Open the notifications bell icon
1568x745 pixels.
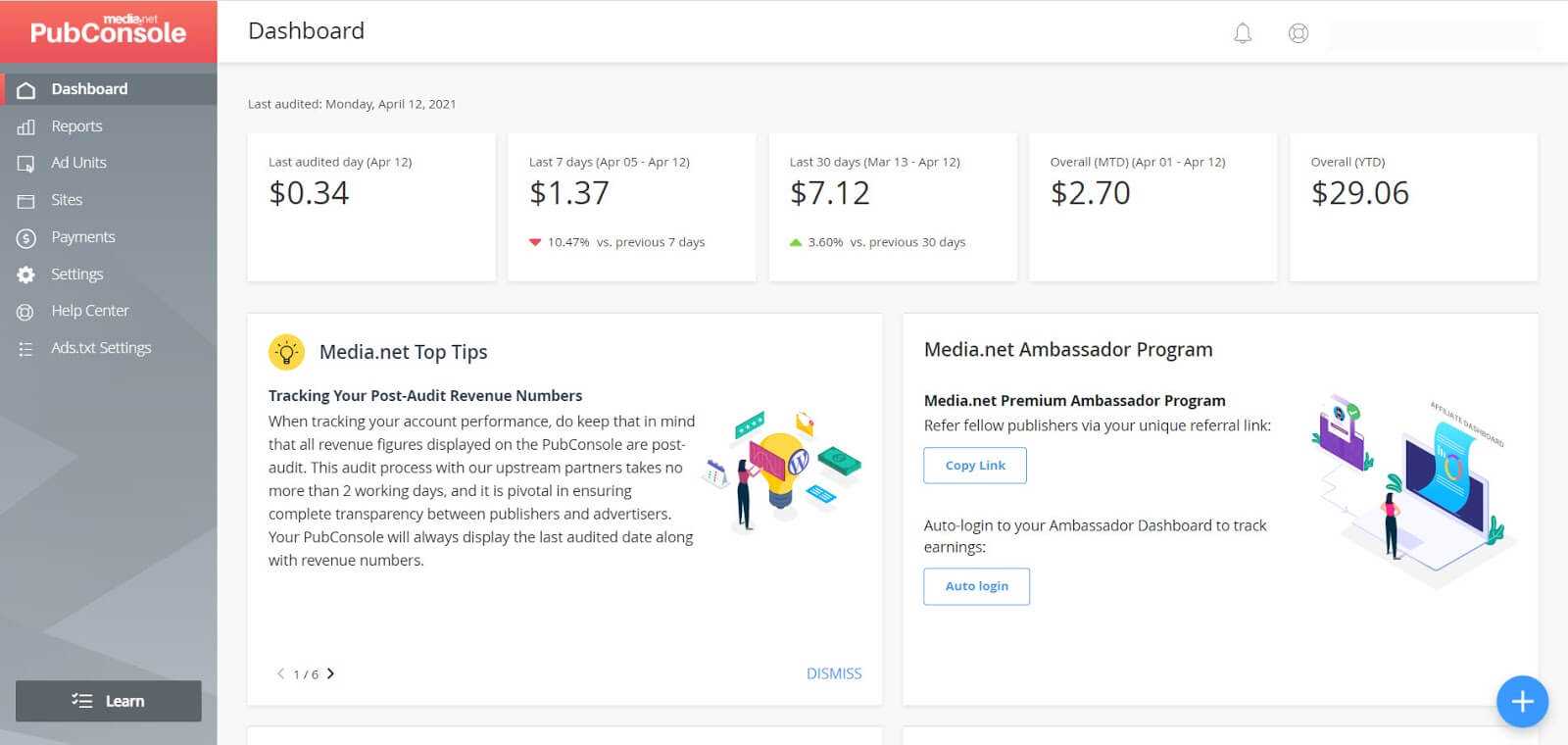[x=1243, y=33]
